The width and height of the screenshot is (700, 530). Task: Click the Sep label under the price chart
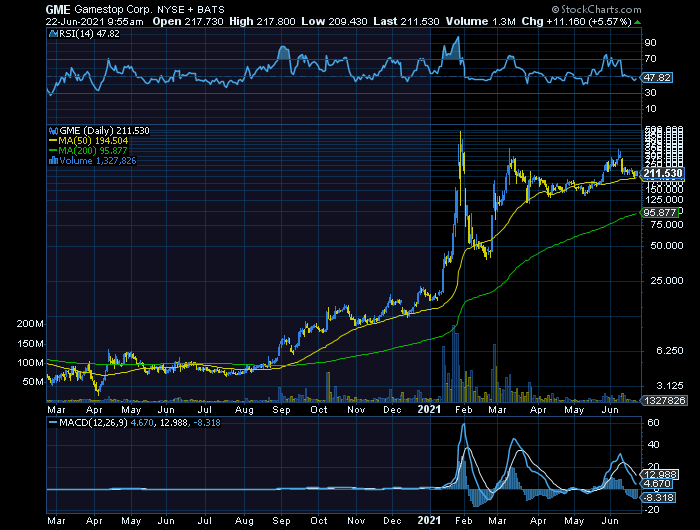click(281, 410)
